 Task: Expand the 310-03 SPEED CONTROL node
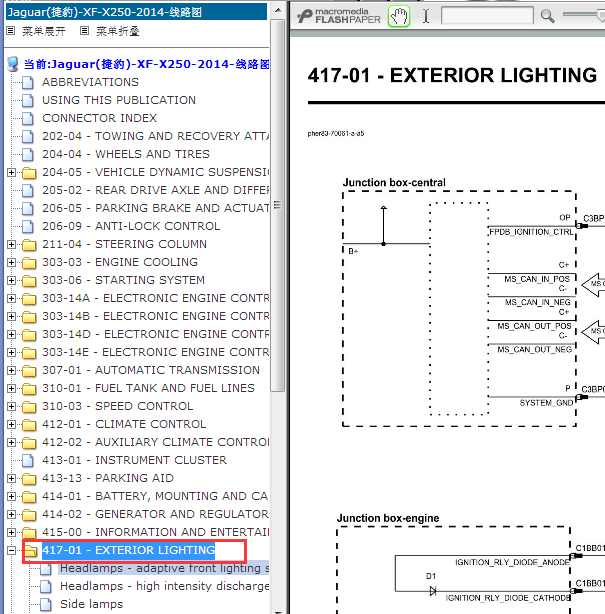click(11, 406)
